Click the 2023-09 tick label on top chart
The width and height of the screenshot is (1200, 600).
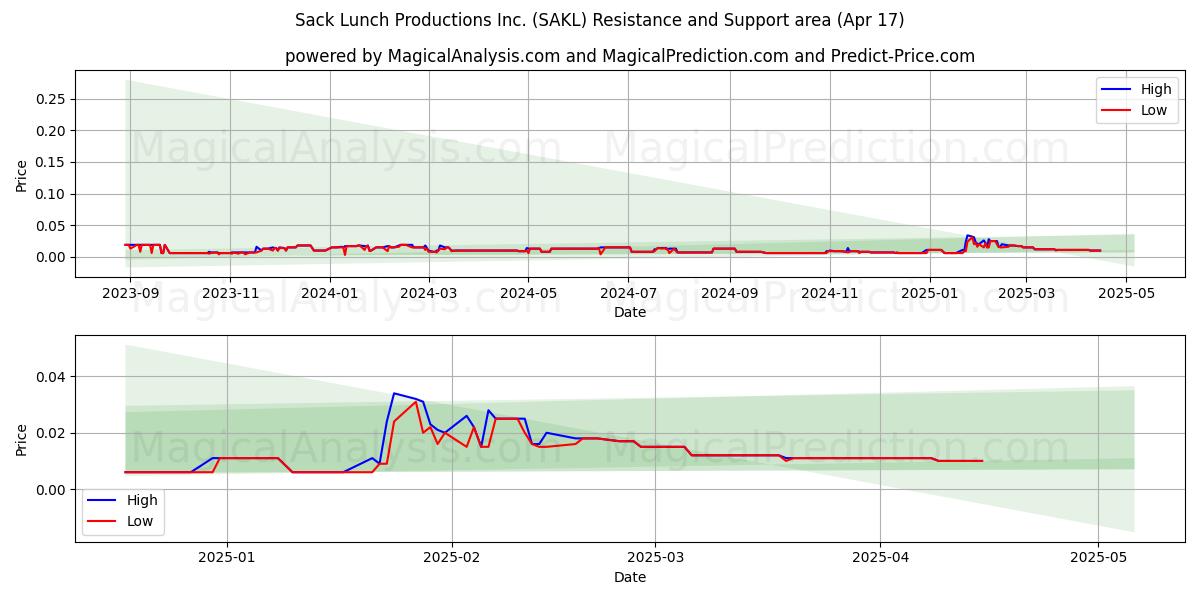click(x=130, y=293)
